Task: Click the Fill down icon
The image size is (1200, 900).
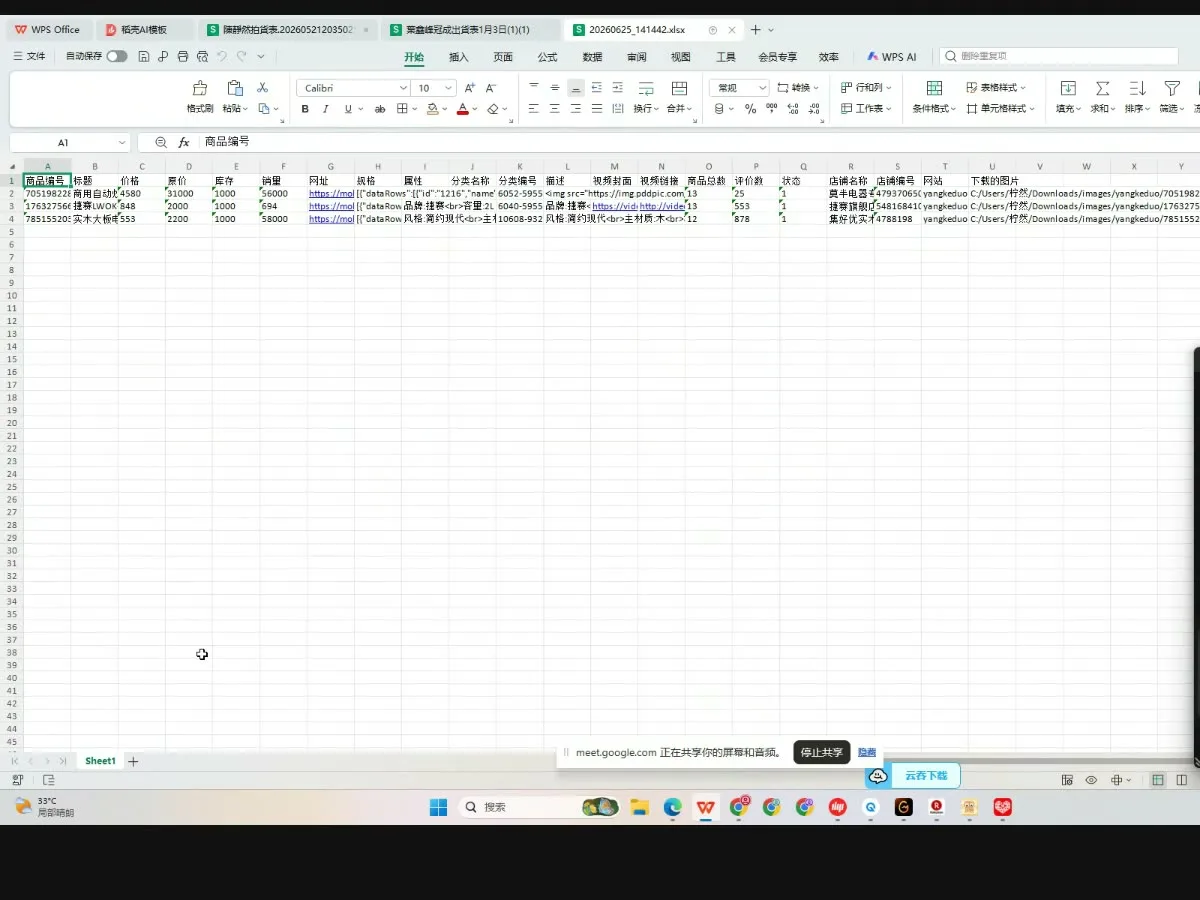Action: pos(1068,88)
